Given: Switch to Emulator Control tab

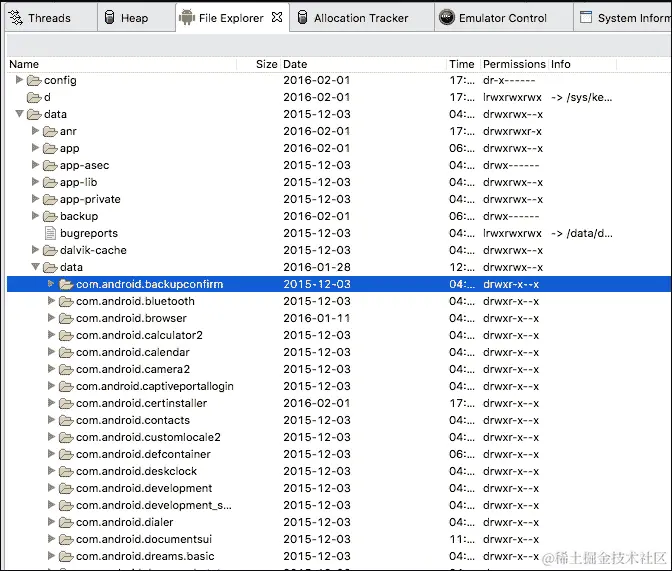Looking at the screenshot, I should click(x=504, y=18).
